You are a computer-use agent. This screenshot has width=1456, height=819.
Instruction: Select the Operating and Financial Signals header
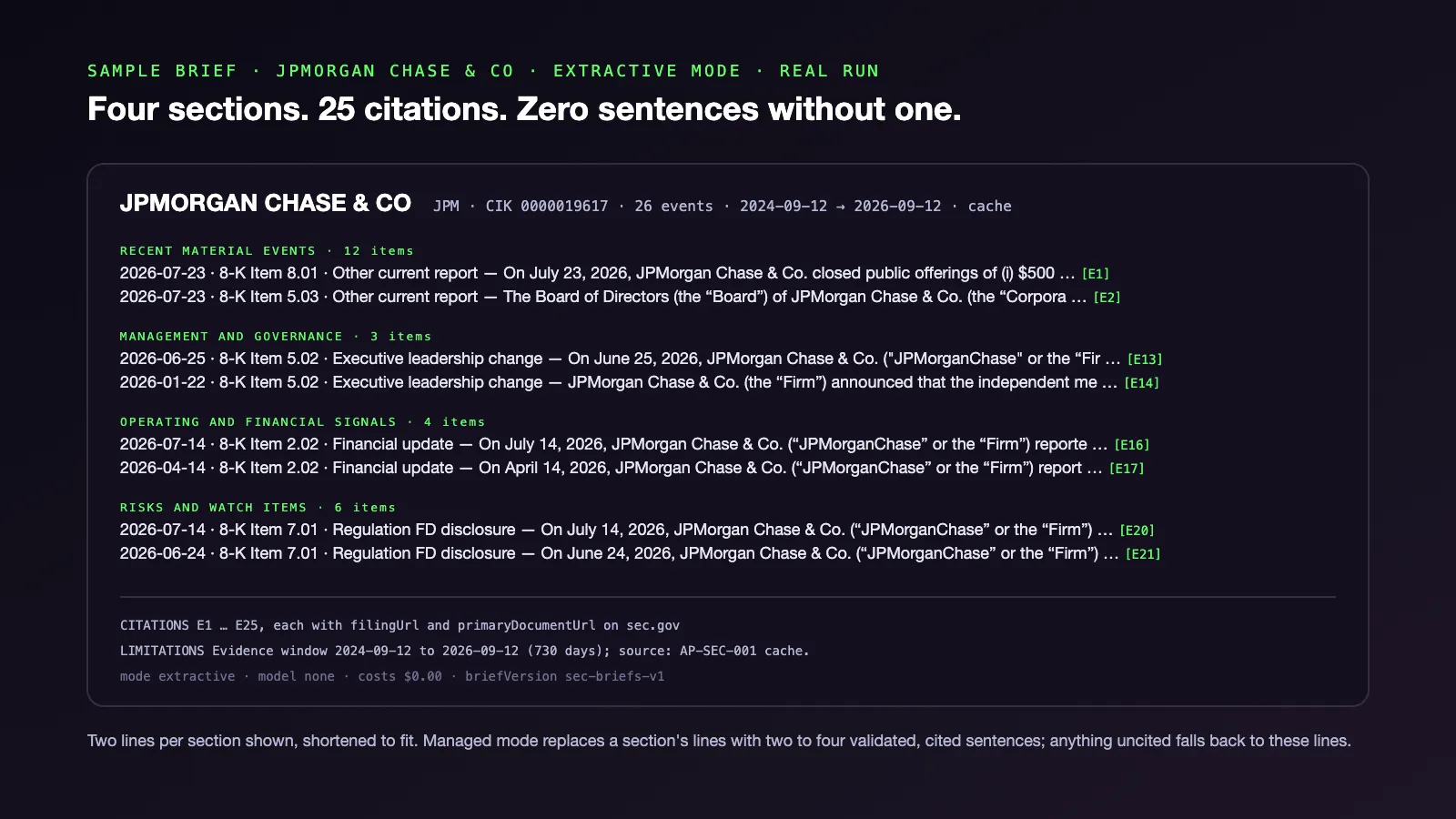coord(303,422)
